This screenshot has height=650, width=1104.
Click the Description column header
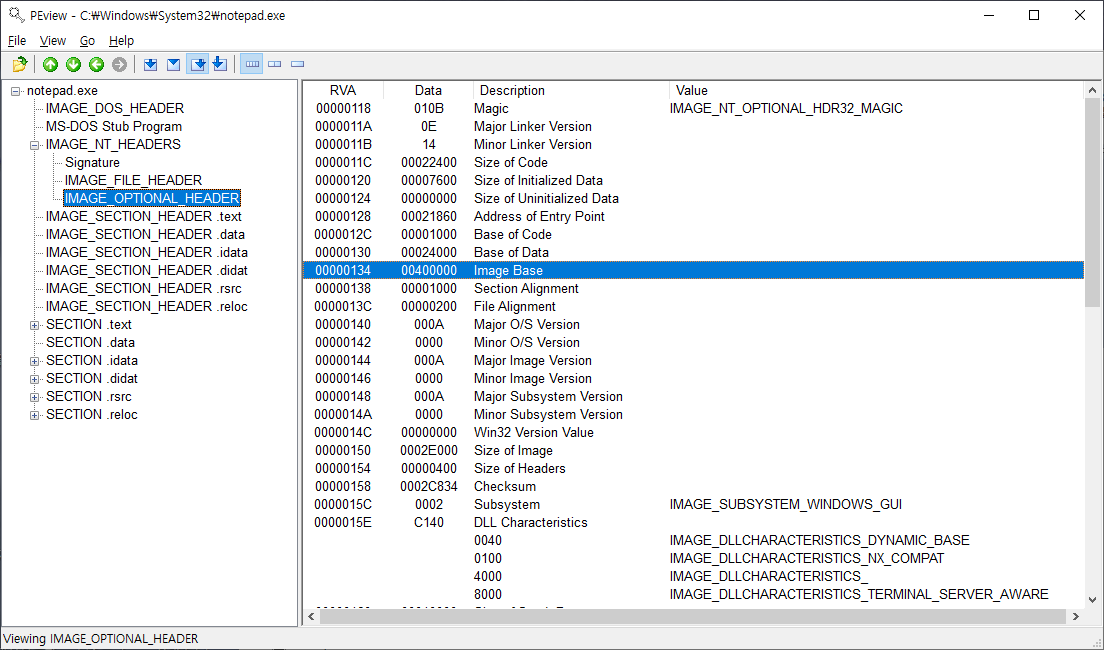pos(570,90)
